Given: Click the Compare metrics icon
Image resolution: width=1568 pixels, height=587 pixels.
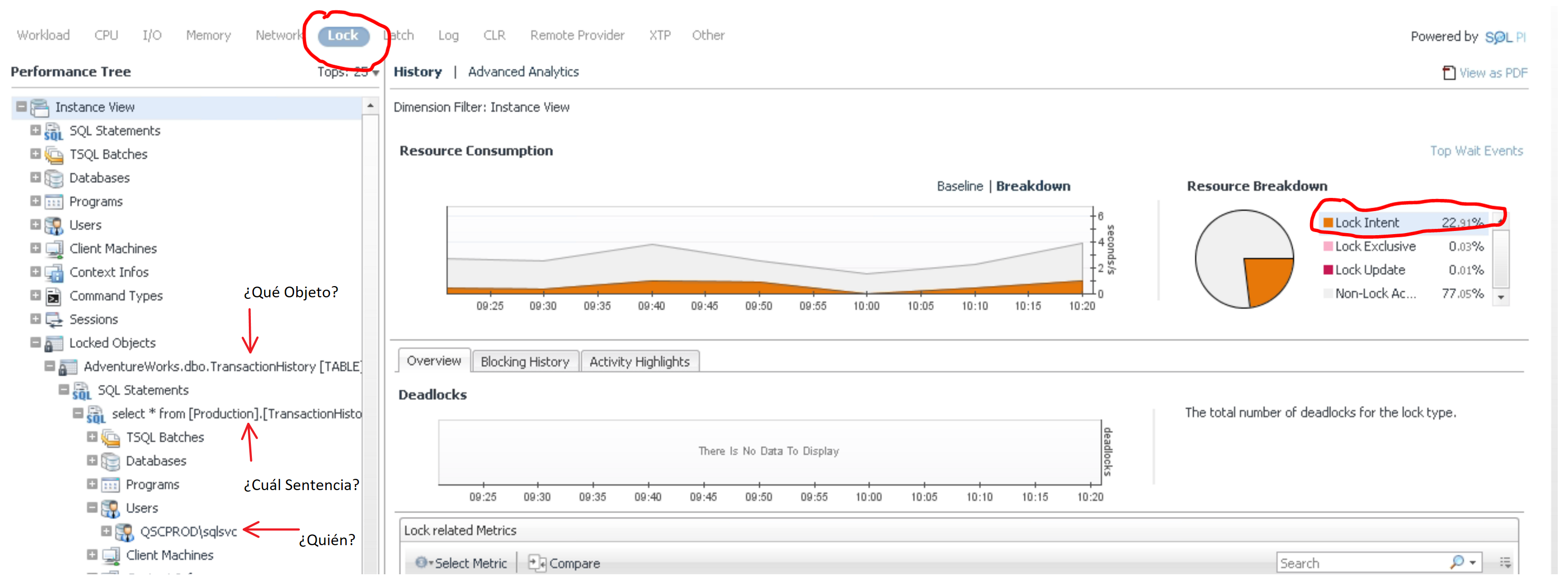Looking at the screenshot, I should 536,563.
